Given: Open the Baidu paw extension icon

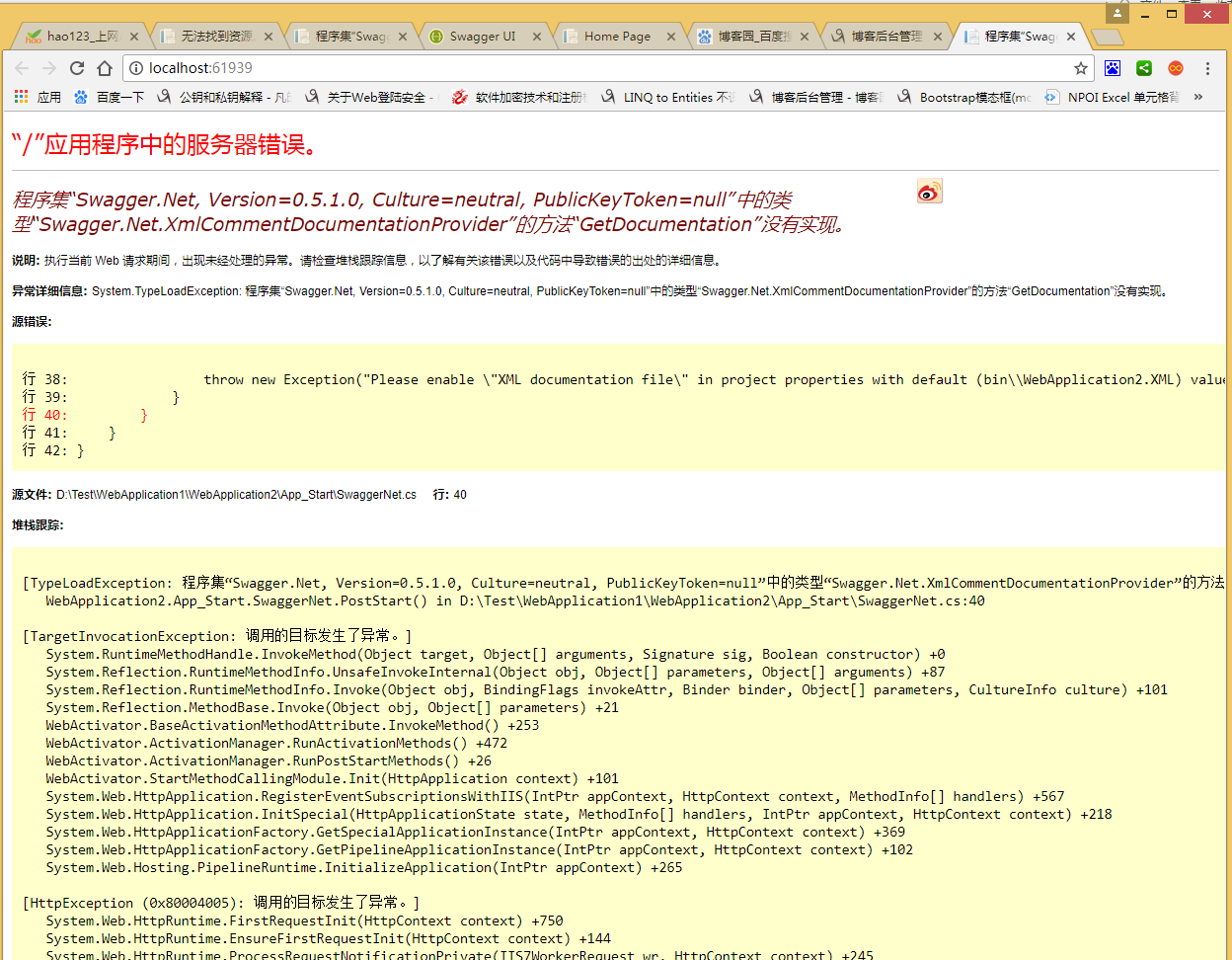Looking at the screenshot, I should click(x=1113, y=68).
